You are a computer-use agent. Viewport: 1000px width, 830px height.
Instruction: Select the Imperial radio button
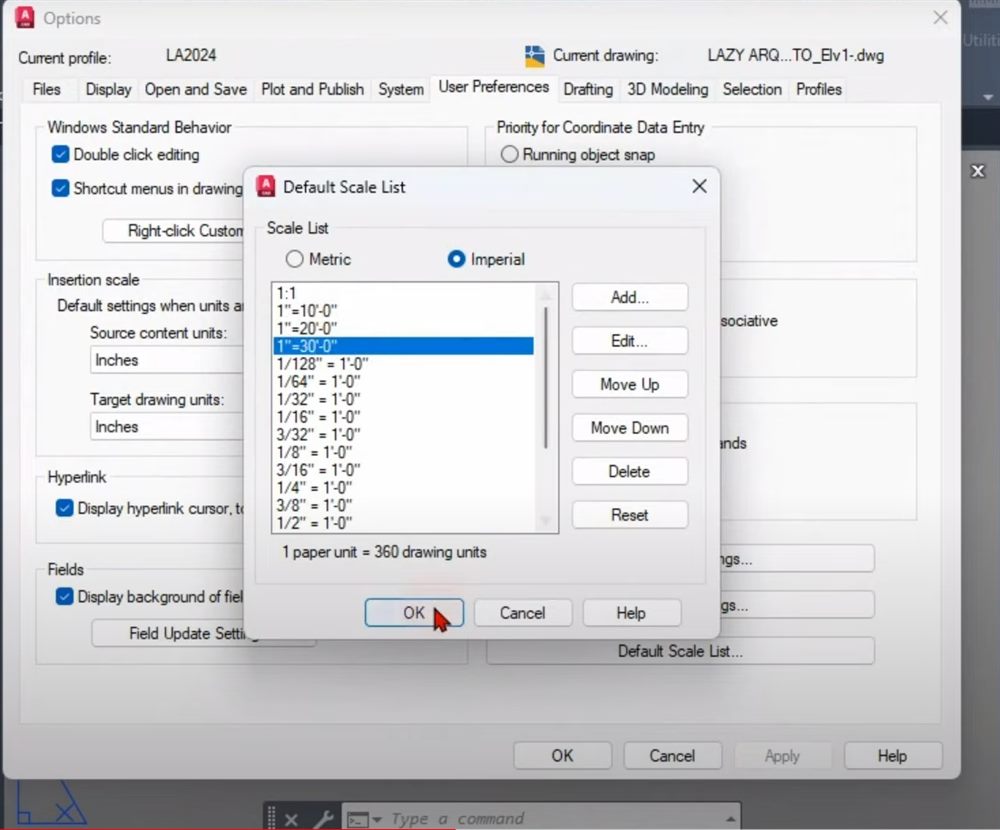click(x=456, y=259)
